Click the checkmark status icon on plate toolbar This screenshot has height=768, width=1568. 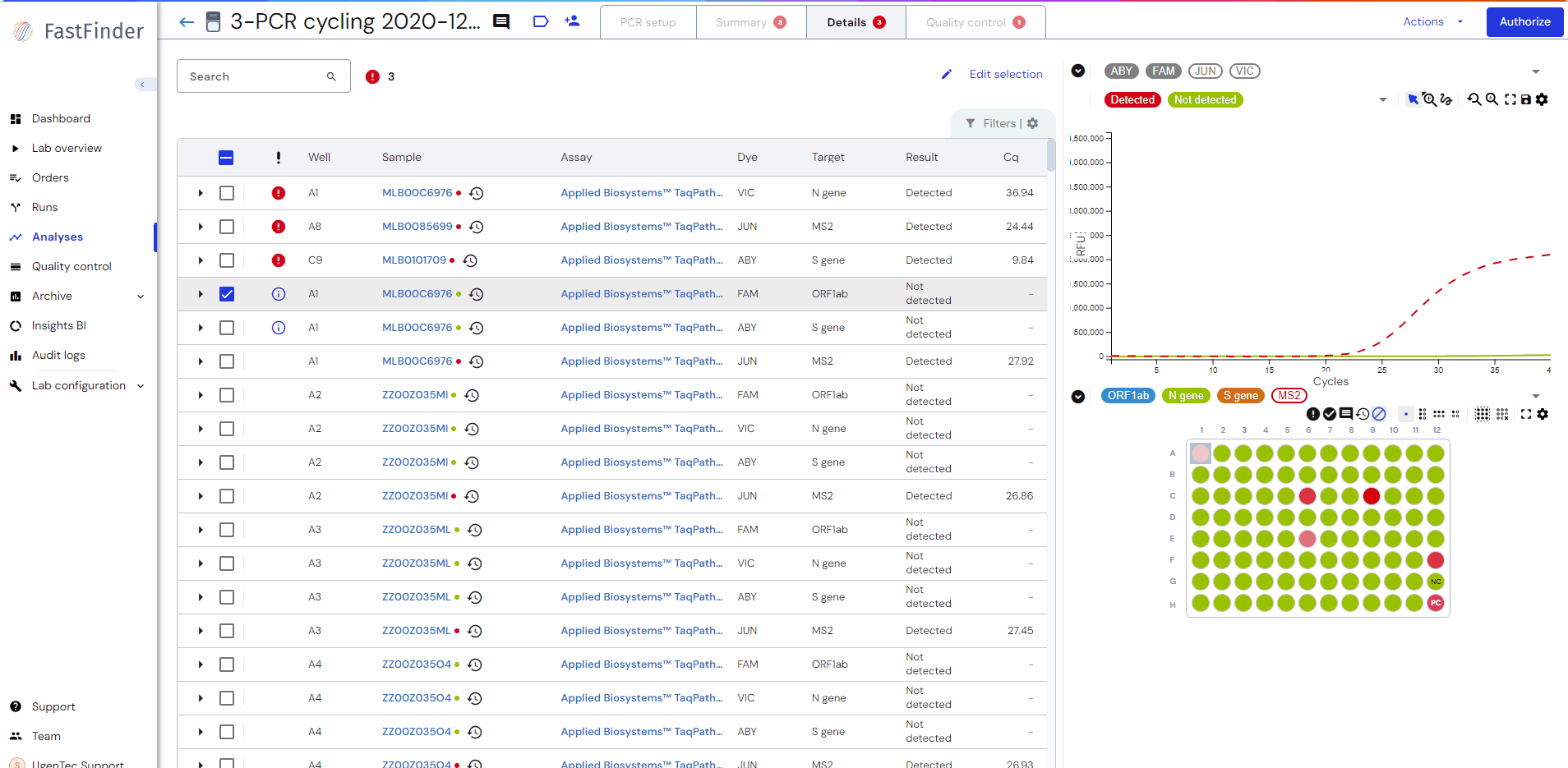[1330, 414]
